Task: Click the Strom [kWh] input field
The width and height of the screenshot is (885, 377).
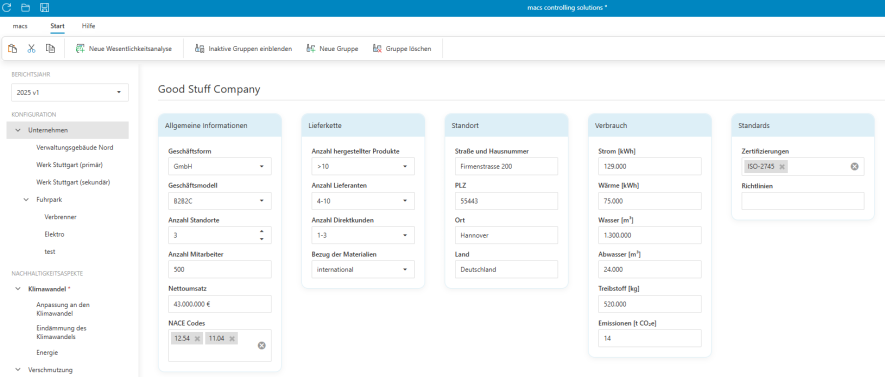Action: (650, 166)
